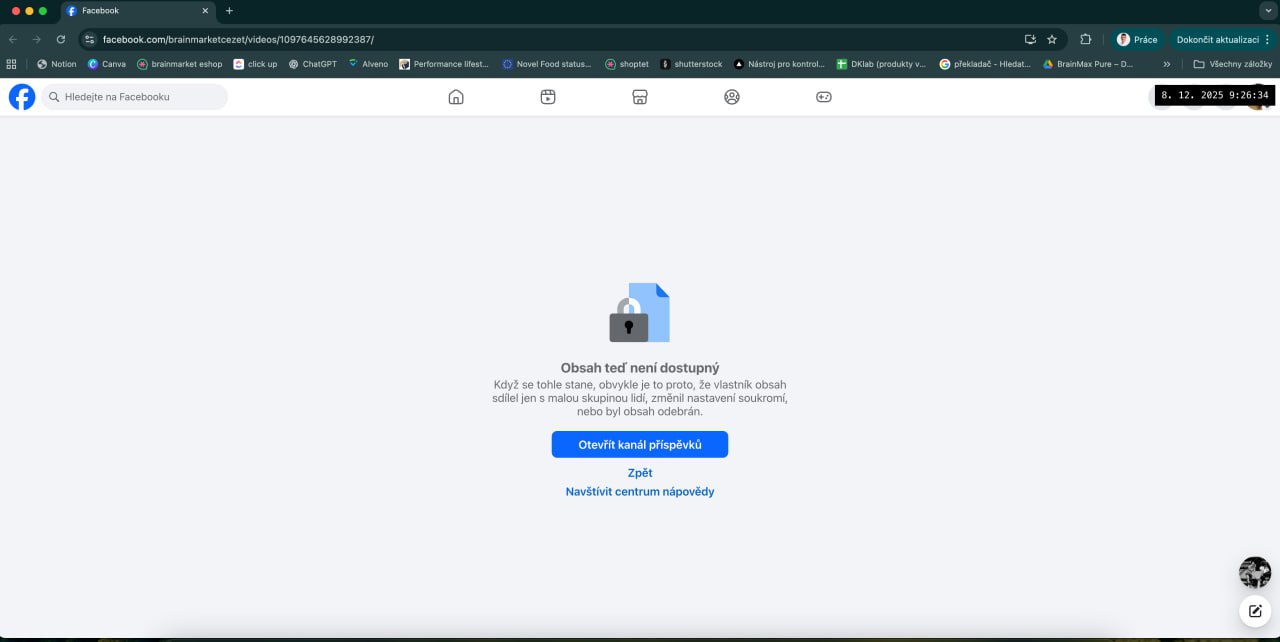
Task: Open the Chrome extensions puzzle icon
Action: point(1086,39)
